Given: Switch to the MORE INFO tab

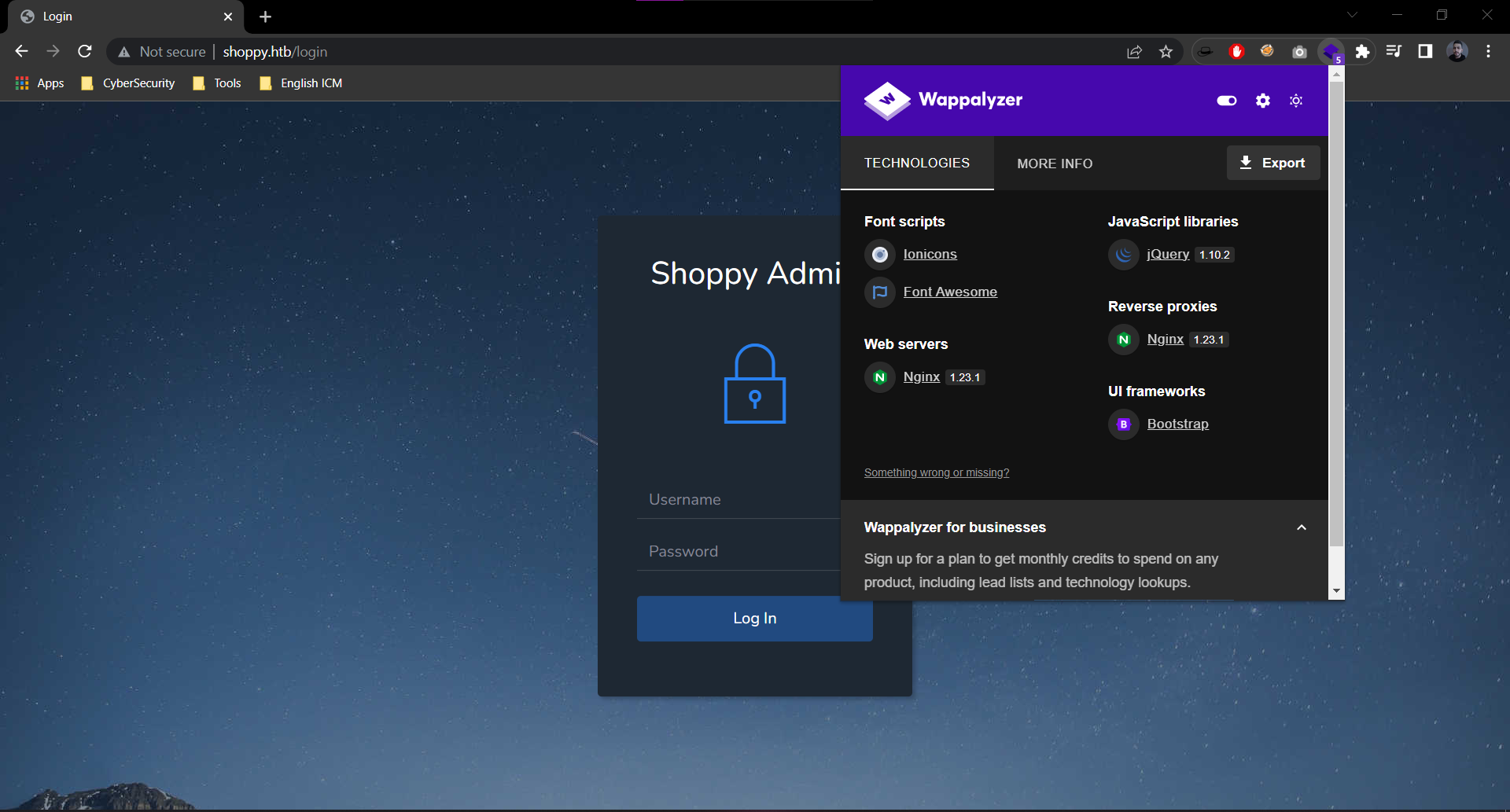Looking at the screenshot, I should 1054,164.
